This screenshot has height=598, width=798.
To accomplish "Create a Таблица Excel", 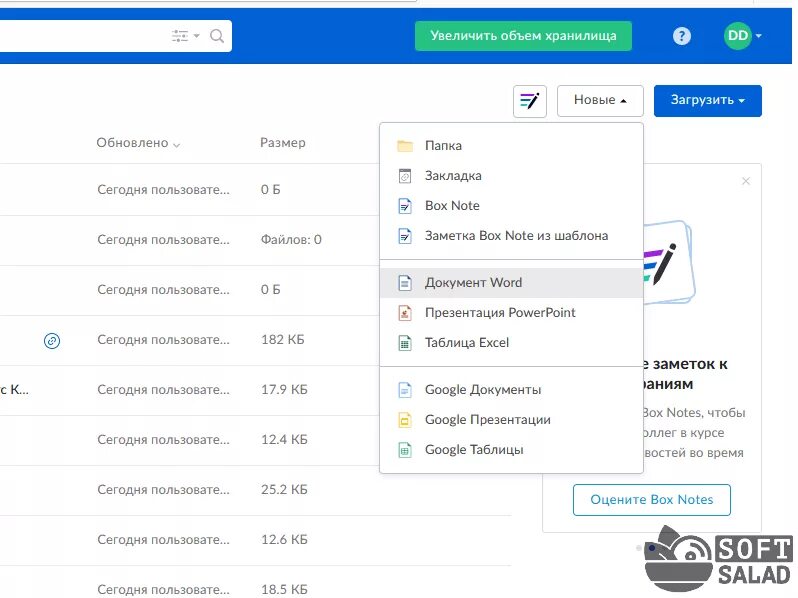I will 511,343.
